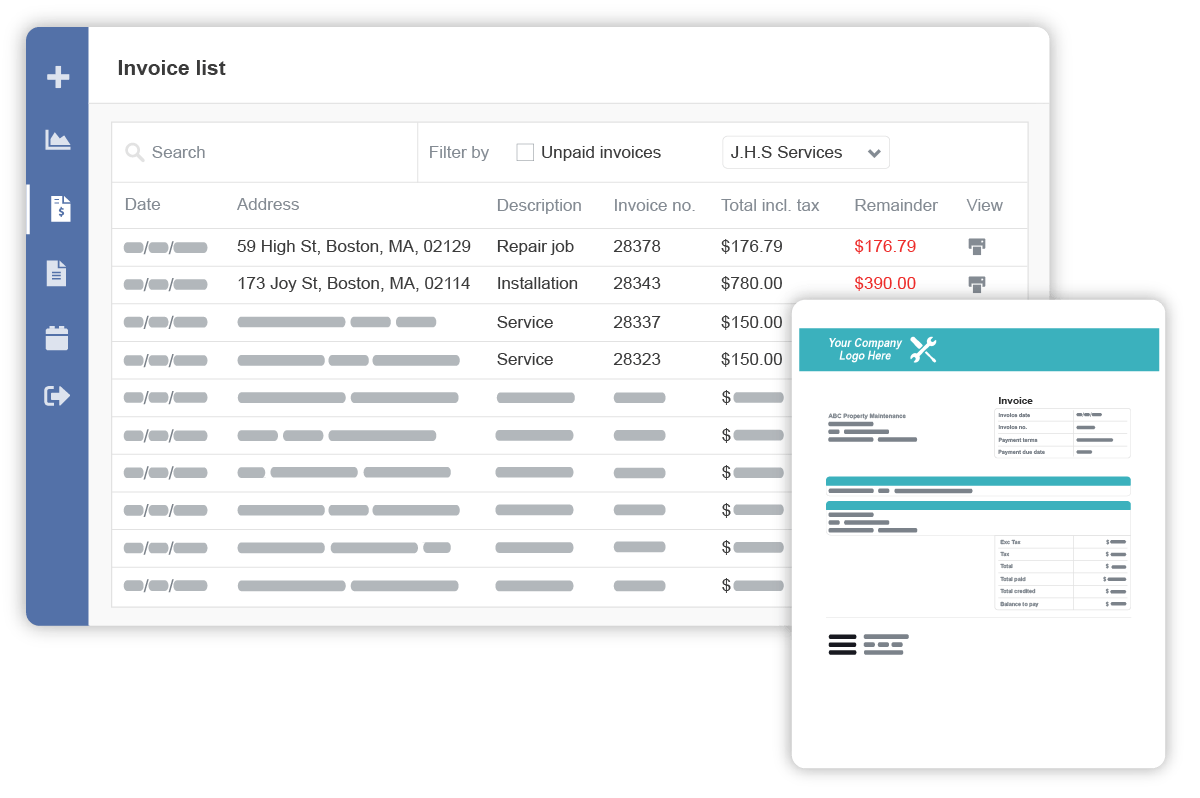Click print icon for invoice 28343
This screenshot has height=798, width=1200.
coord(977,284)
